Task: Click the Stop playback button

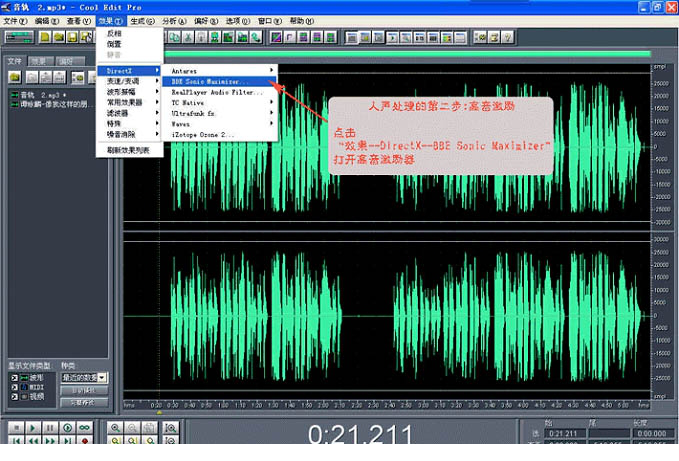Action: [16, 428]
